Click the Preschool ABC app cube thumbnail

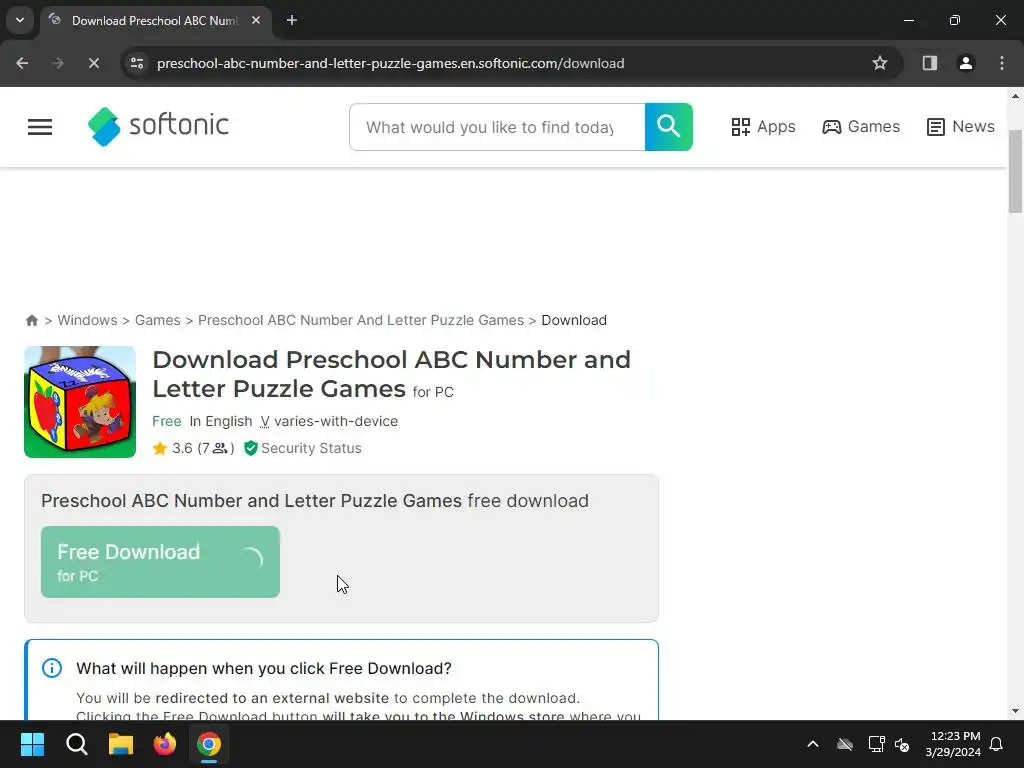(x=80, y=402)
